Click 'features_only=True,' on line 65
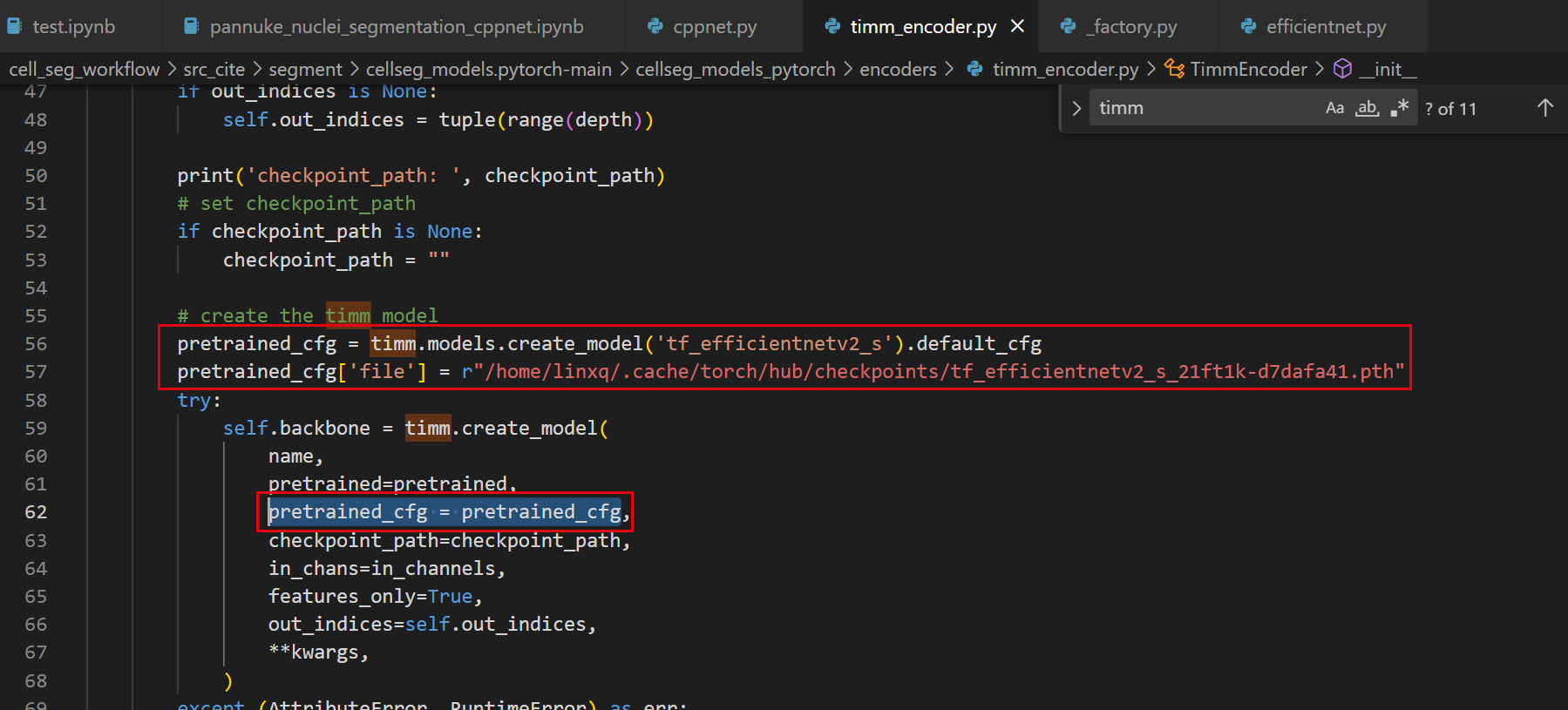The image size is (1568, 710). [x=375, y=596]
